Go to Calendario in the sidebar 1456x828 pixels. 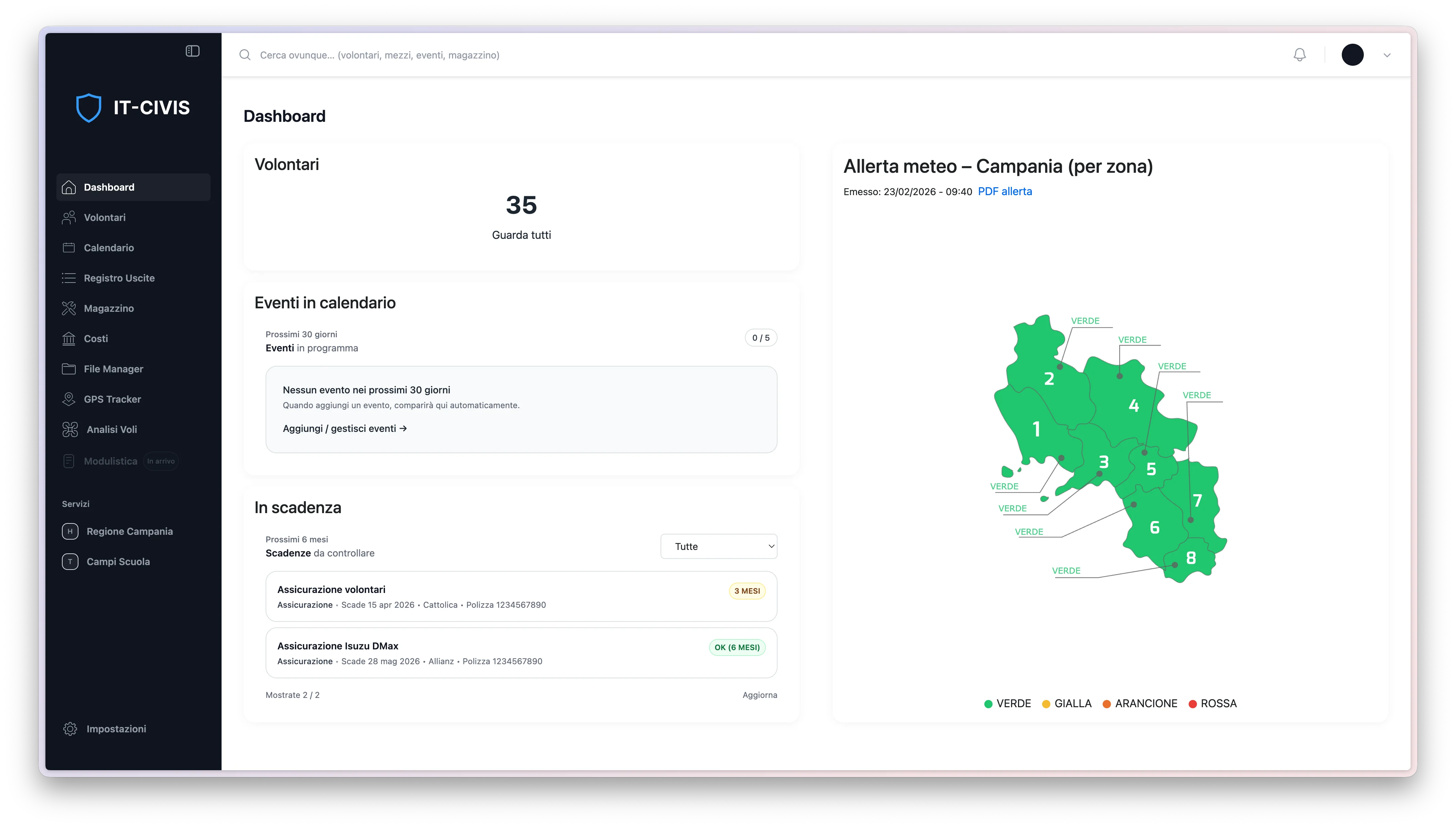133,247
